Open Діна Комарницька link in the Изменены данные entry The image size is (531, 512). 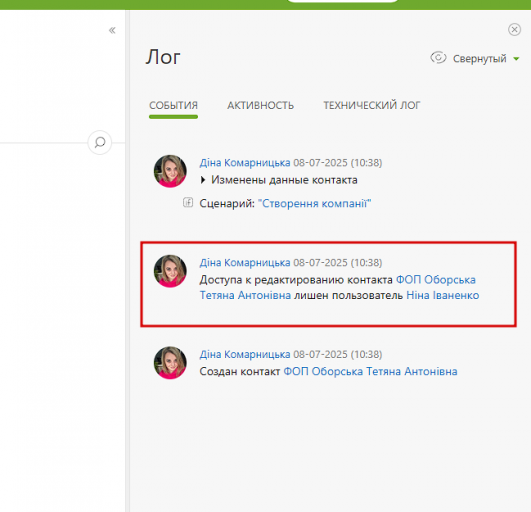pos(245,163)
